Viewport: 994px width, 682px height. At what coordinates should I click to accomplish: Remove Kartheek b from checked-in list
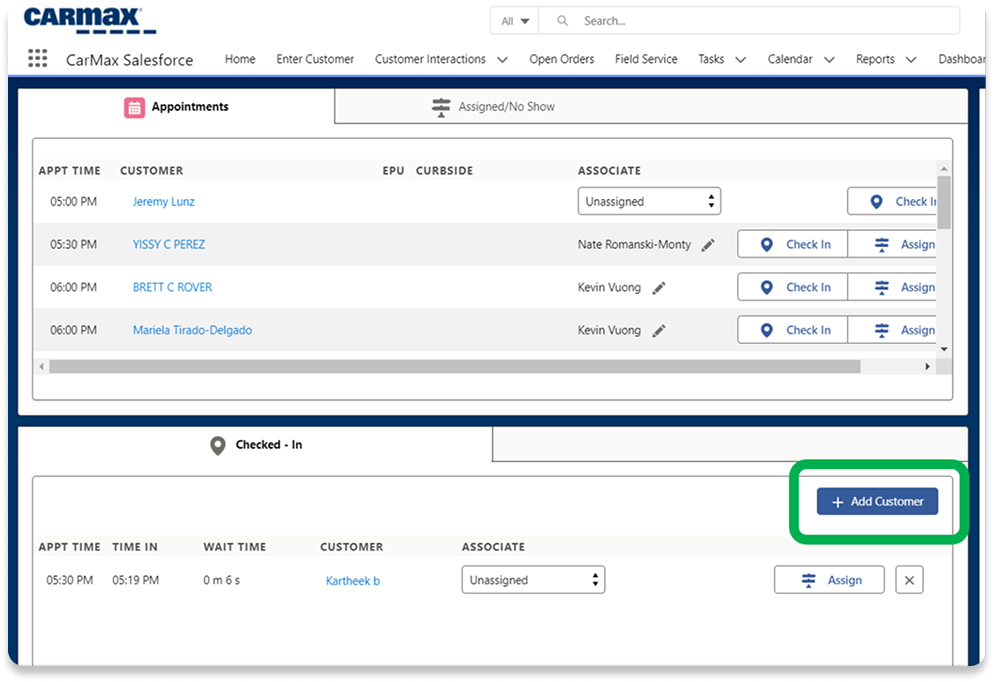pos(909,580)
